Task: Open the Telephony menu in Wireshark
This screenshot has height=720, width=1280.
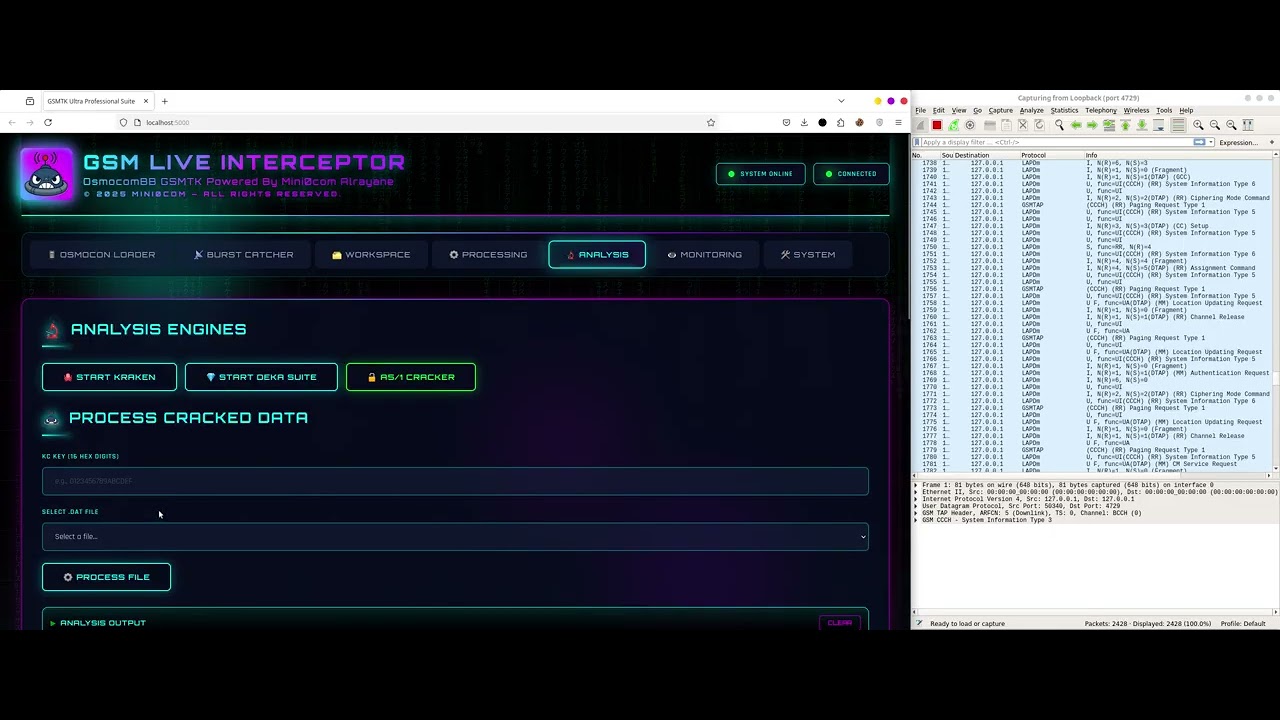Action: tap(1101, 110)
